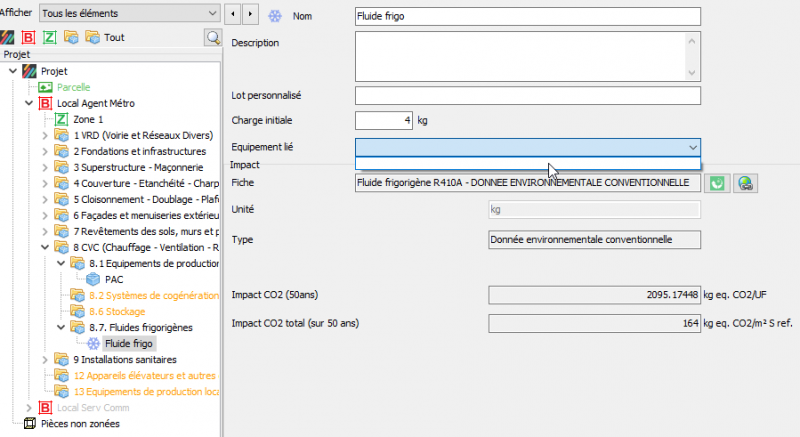This screenshot has width=800, height=437.
Task: Click the Lot personnalisé text field
Action: (528, 95)
